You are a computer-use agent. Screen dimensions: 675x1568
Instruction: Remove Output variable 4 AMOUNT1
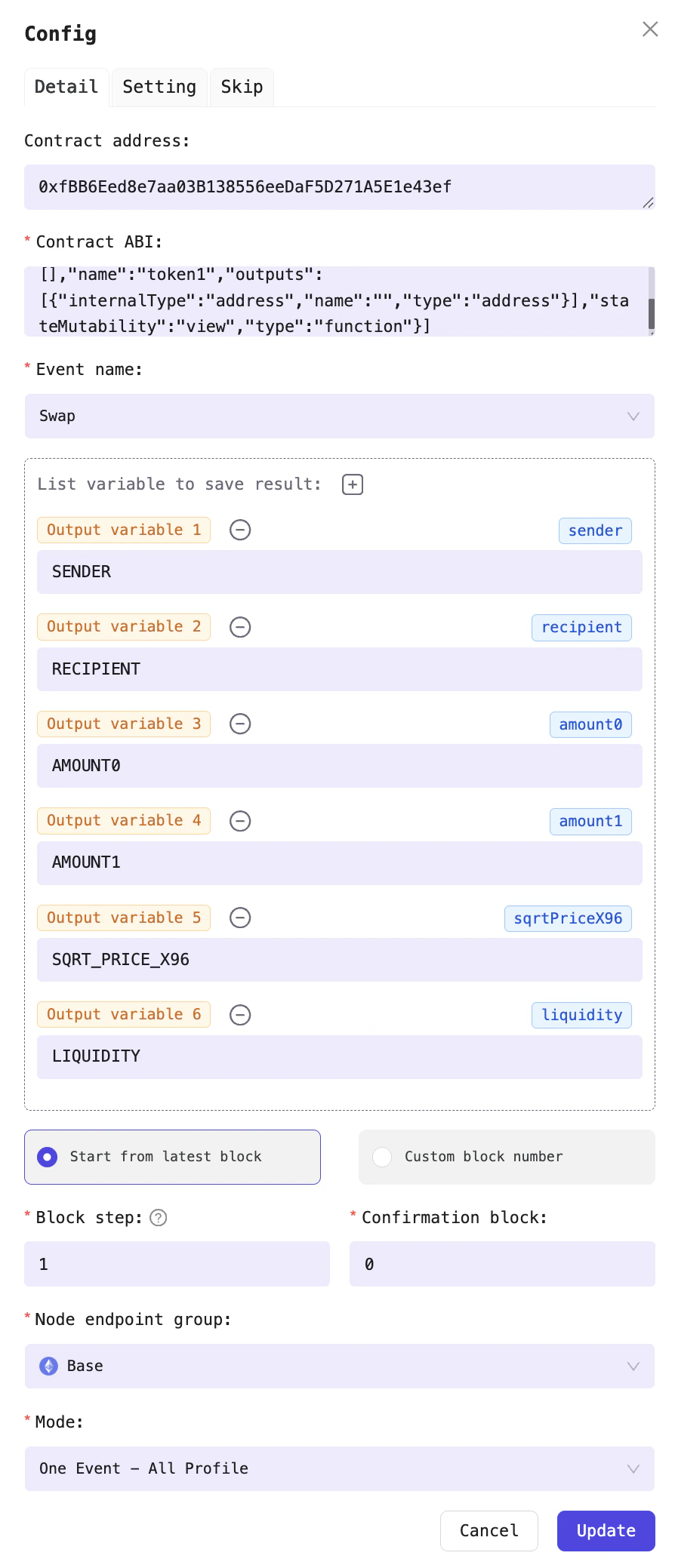240,820
